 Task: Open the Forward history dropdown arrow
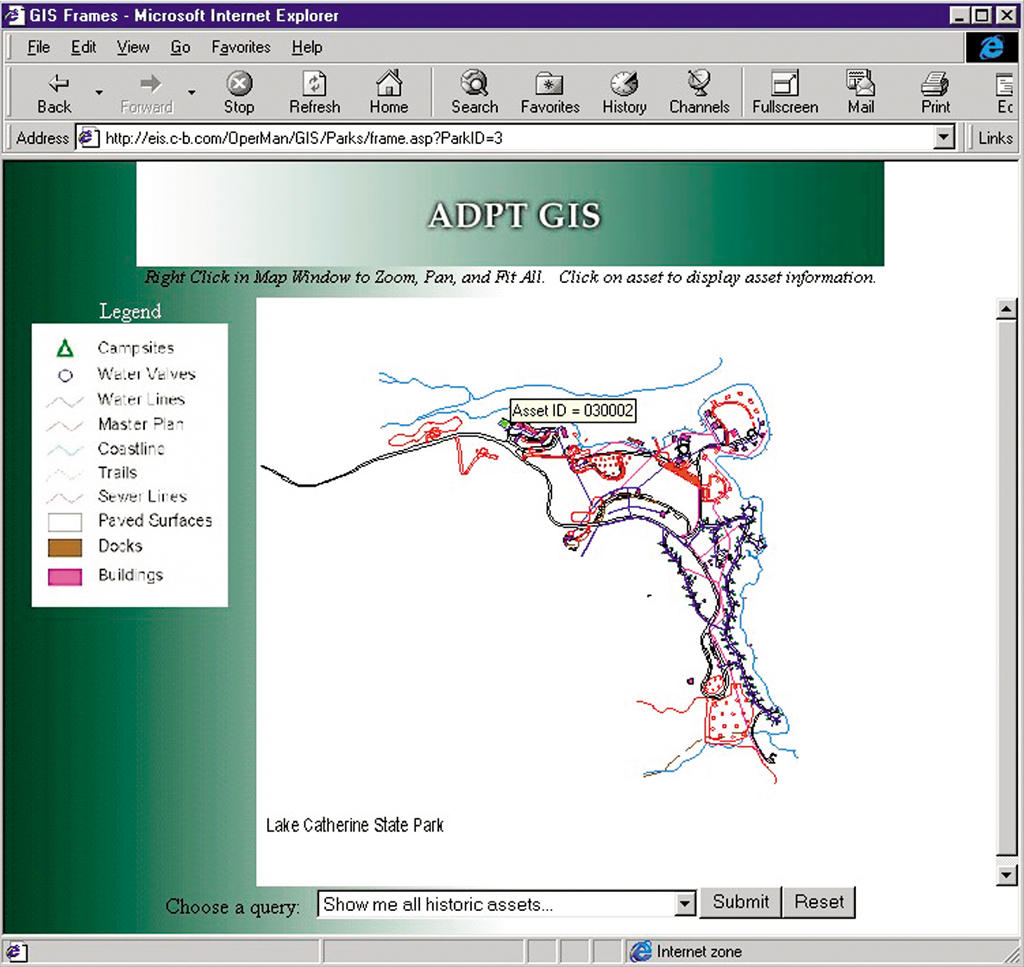pyautogui.click(x=191, y=93)
